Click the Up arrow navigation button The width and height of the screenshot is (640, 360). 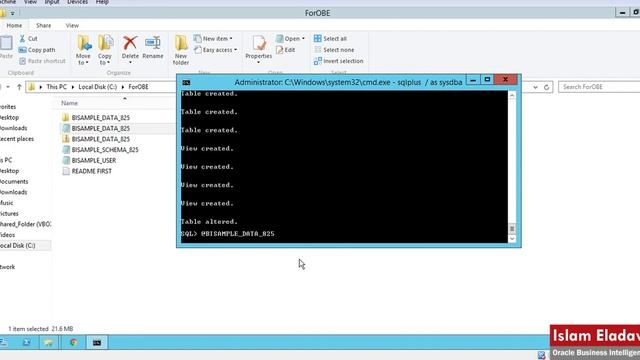[19, 87]
